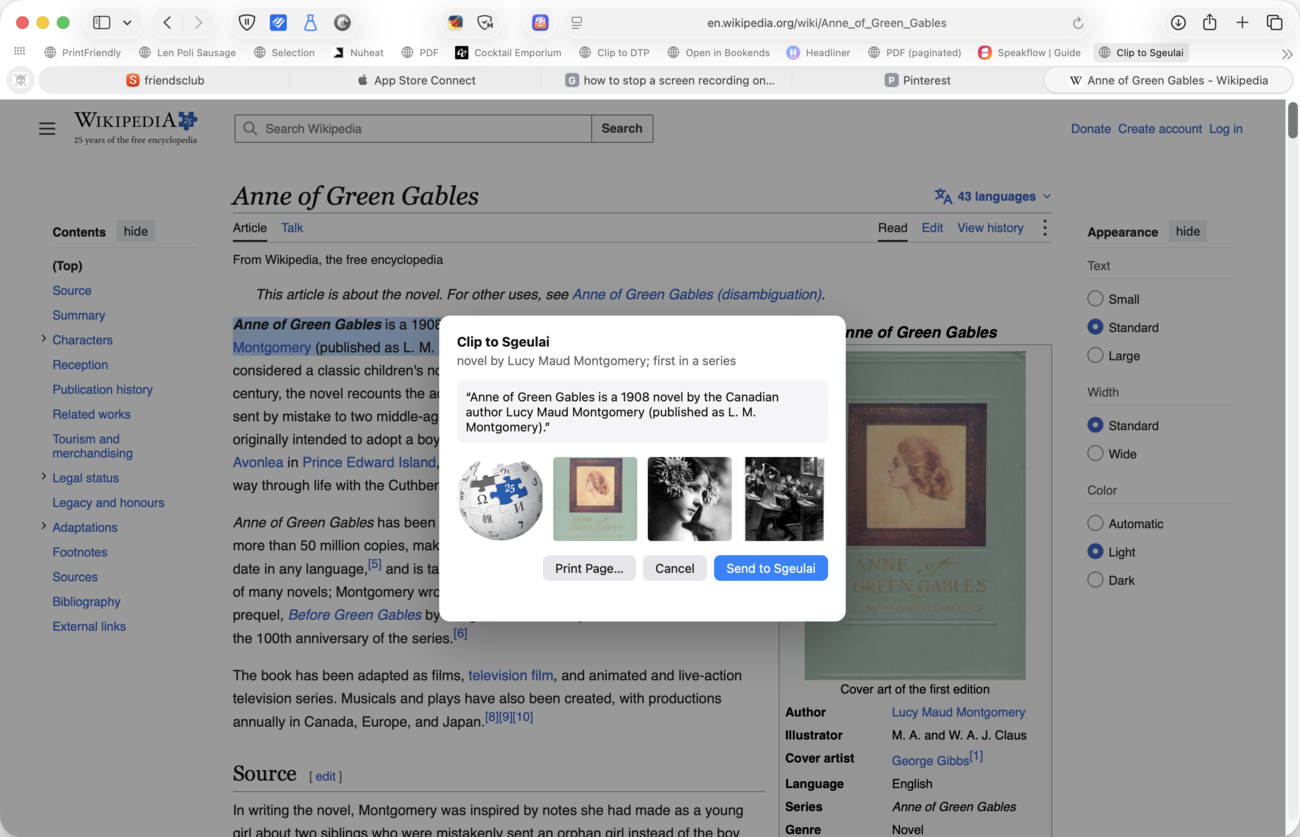Cancel the Clip to Sgeulai dialog
This screenshot has width=1300, height=837.
(x=674, y=568)
